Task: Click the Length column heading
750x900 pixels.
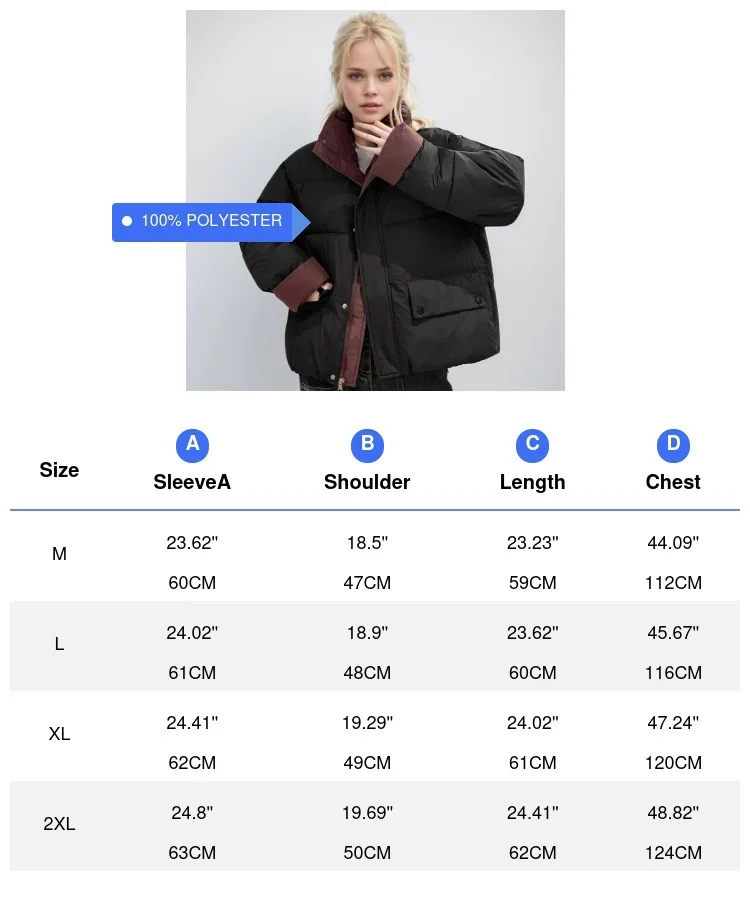Action: (x=532, y=482)
